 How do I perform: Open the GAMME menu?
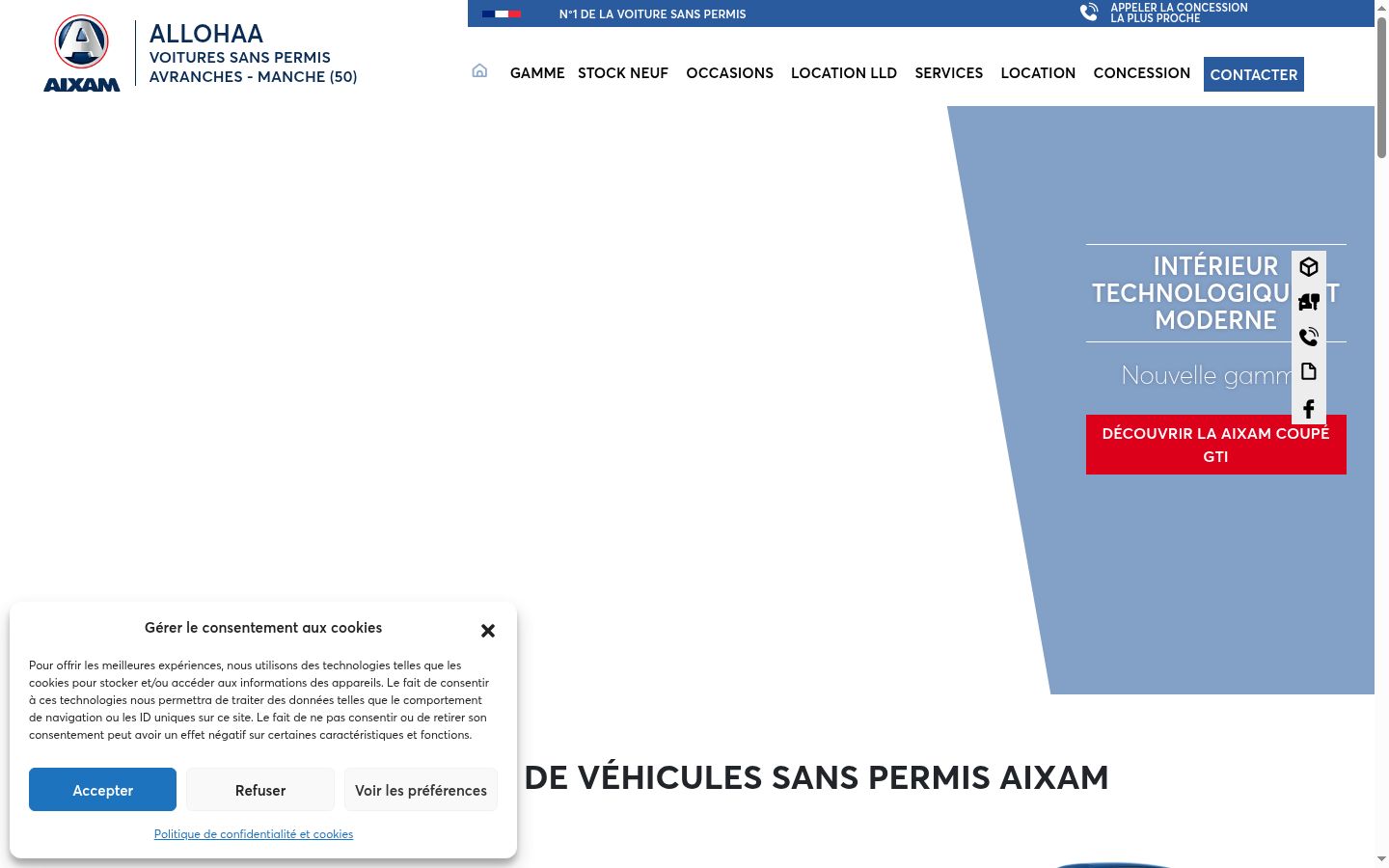(537, 73)
